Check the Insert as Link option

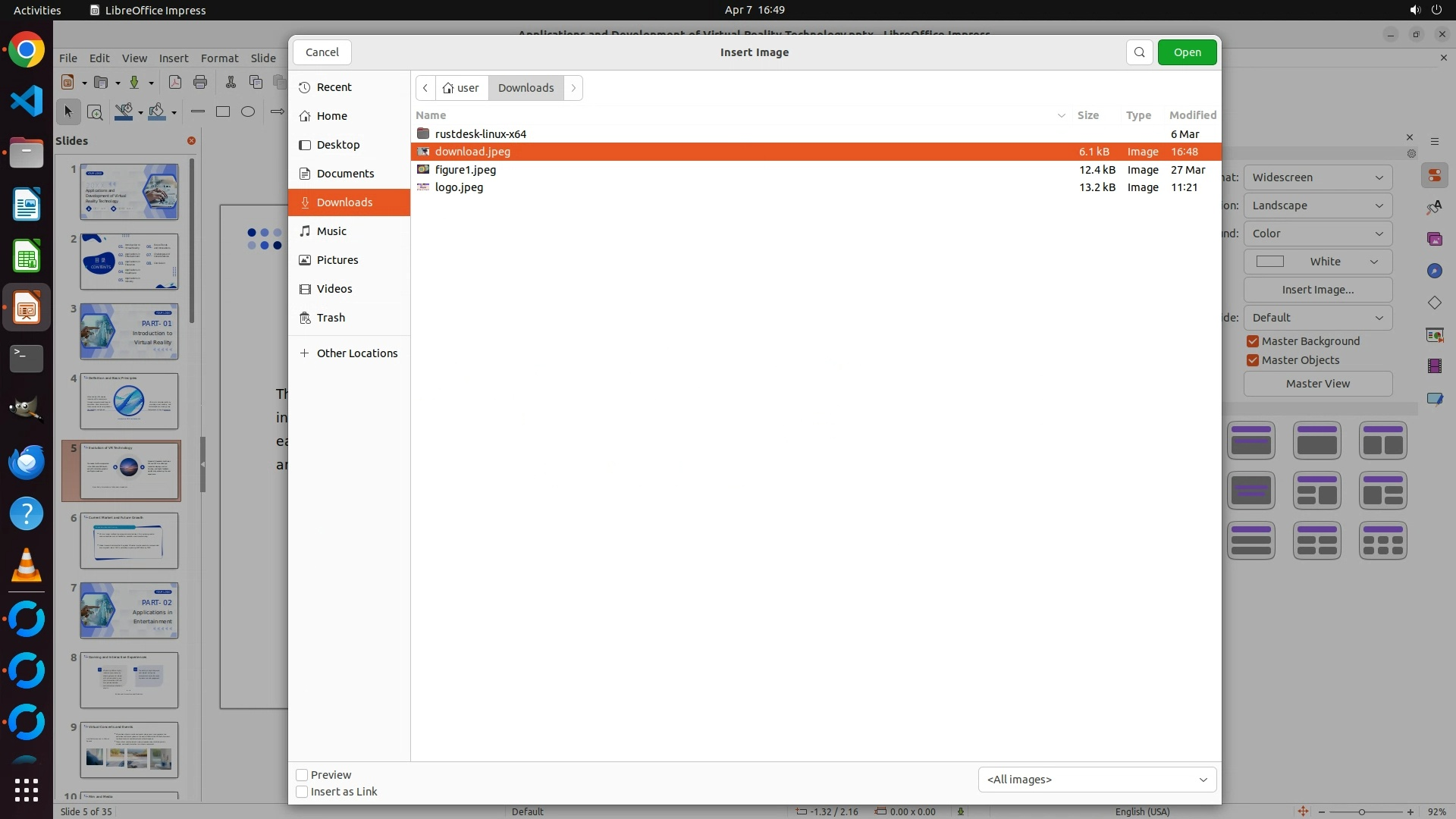[302, 792]
